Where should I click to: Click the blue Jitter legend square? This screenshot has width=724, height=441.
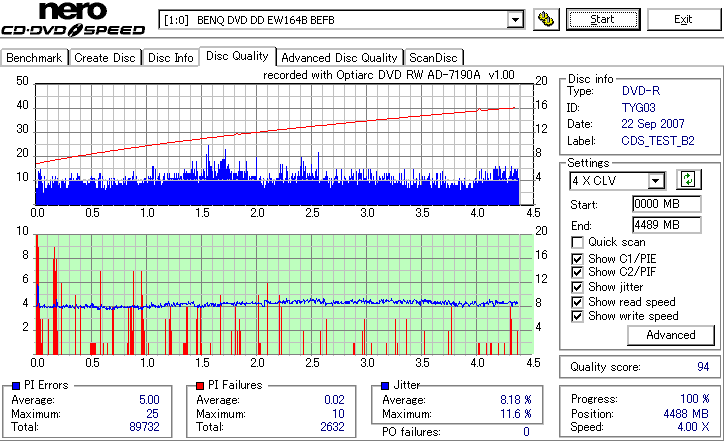385,386
